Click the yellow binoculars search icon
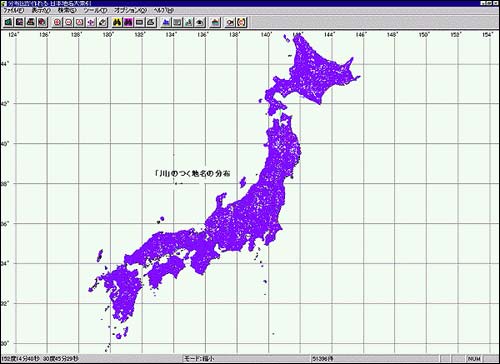 pos(117,22)
